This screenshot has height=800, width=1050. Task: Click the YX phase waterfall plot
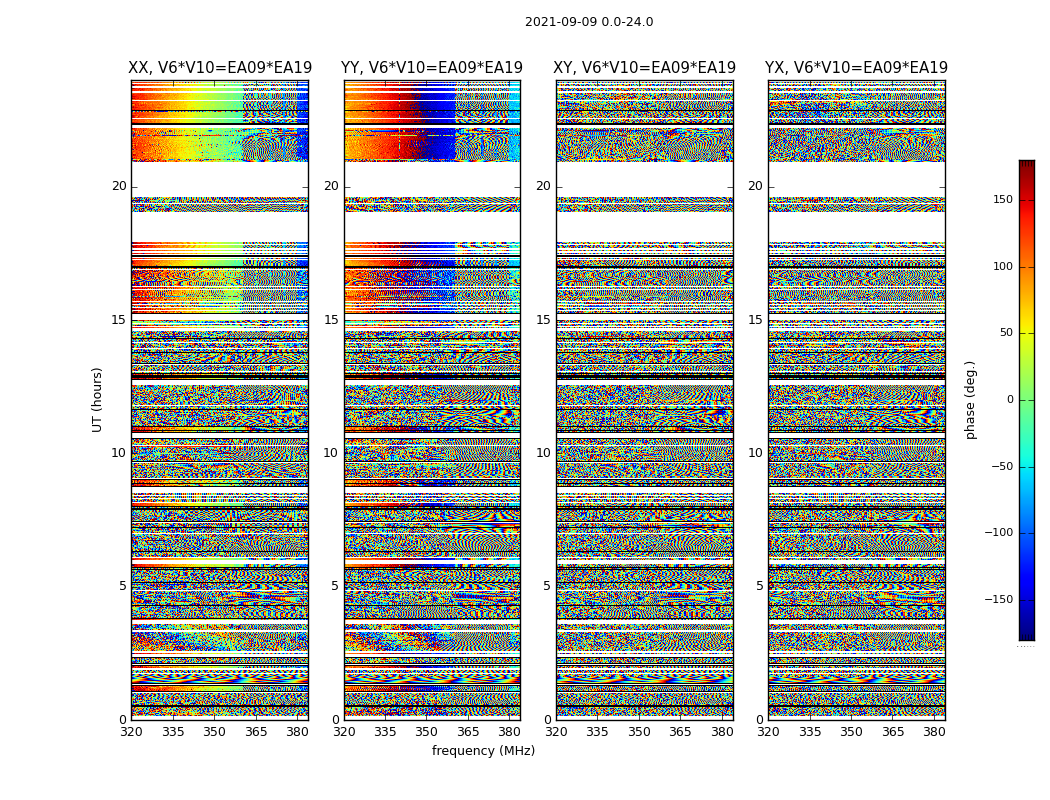(857, 400)
